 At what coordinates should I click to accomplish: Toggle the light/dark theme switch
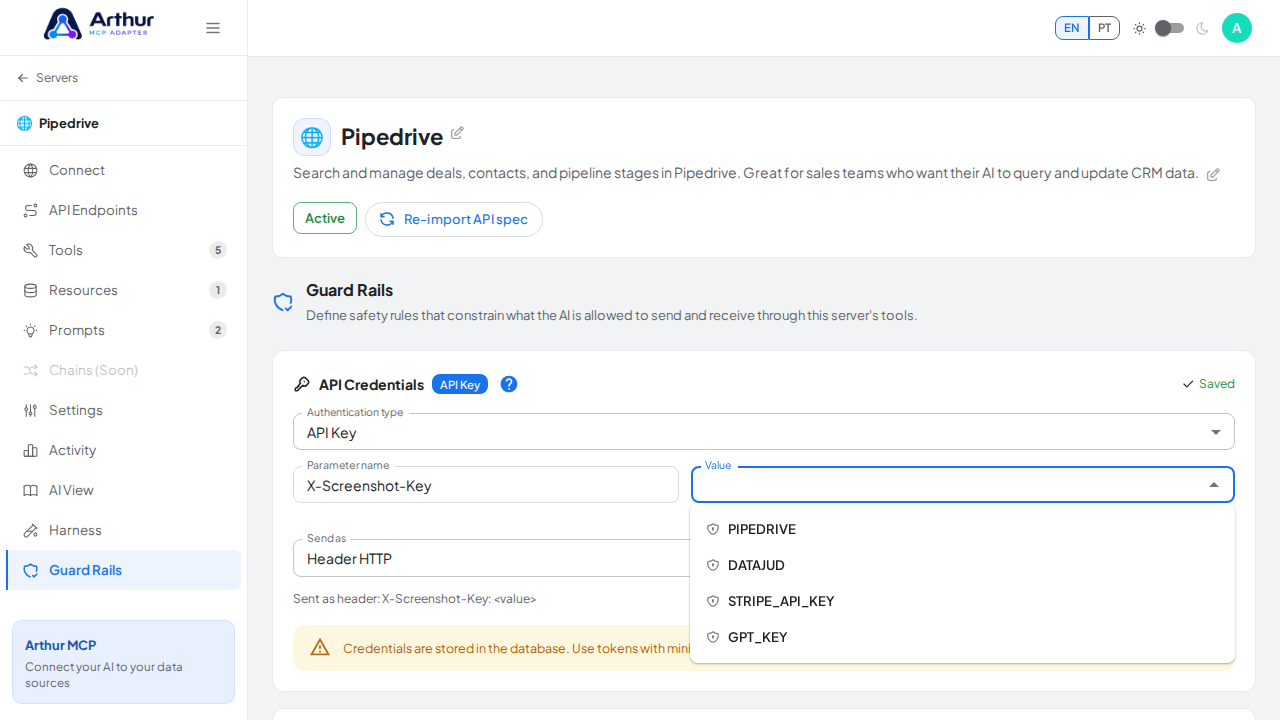point(1170,28)
